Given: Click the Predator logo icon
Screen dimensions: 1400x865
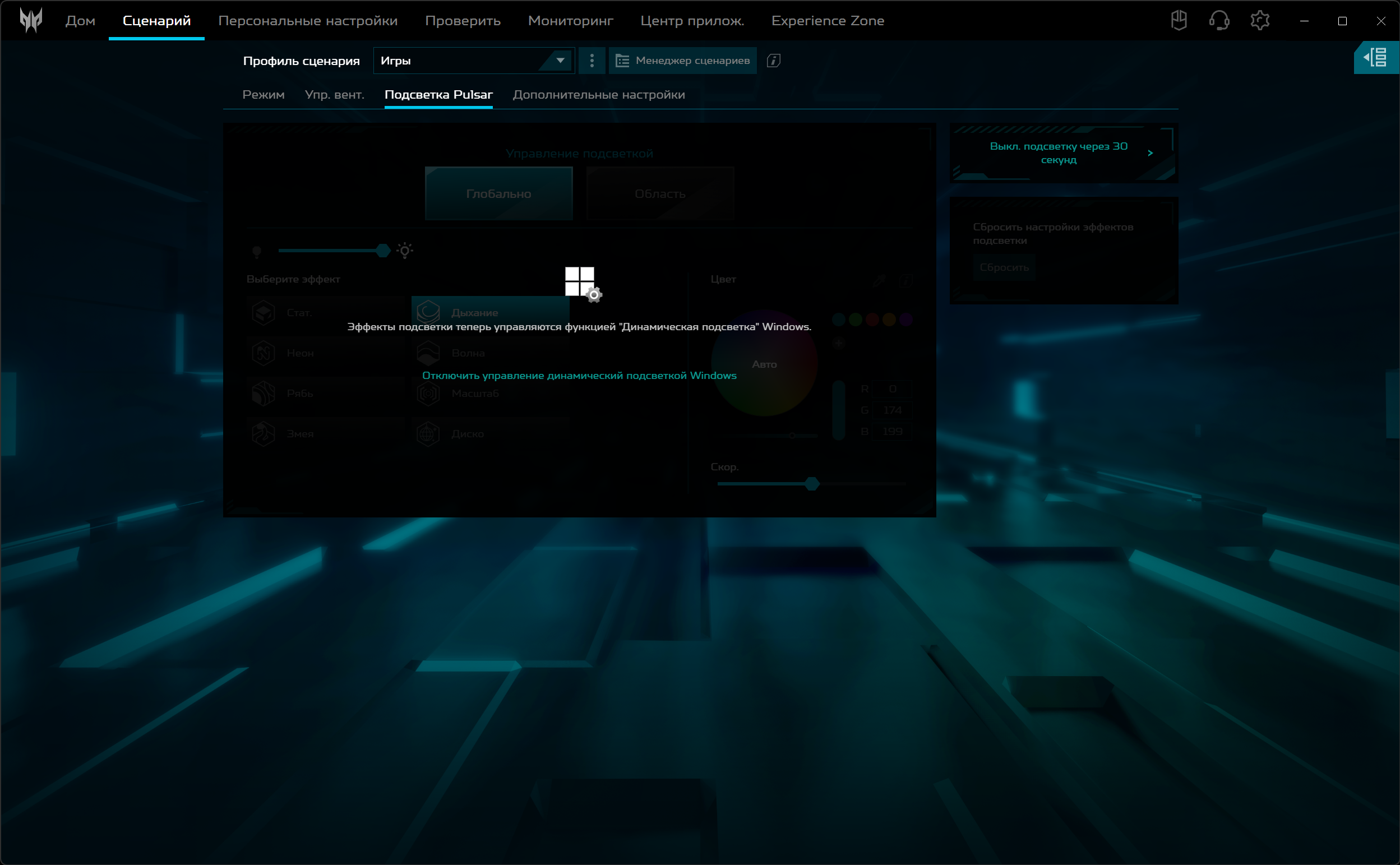Looking at the screenshot, I should [x=31, y=21].
